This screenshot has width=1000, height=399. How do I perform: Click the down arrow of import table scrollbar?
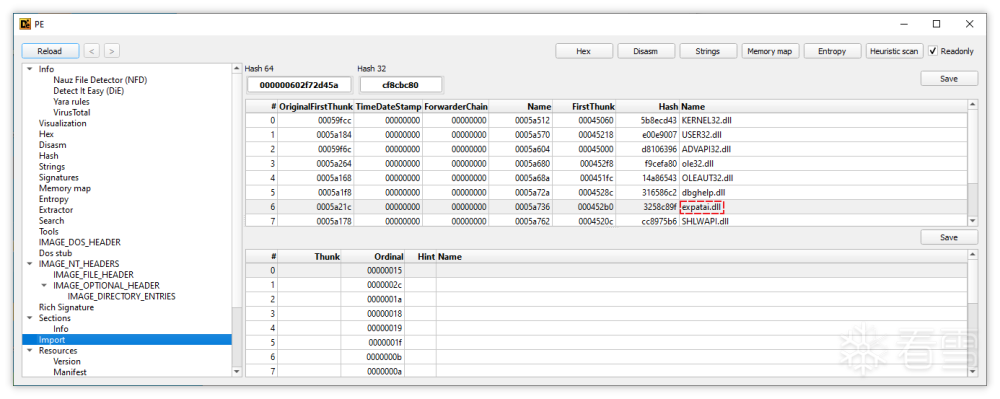973,221
